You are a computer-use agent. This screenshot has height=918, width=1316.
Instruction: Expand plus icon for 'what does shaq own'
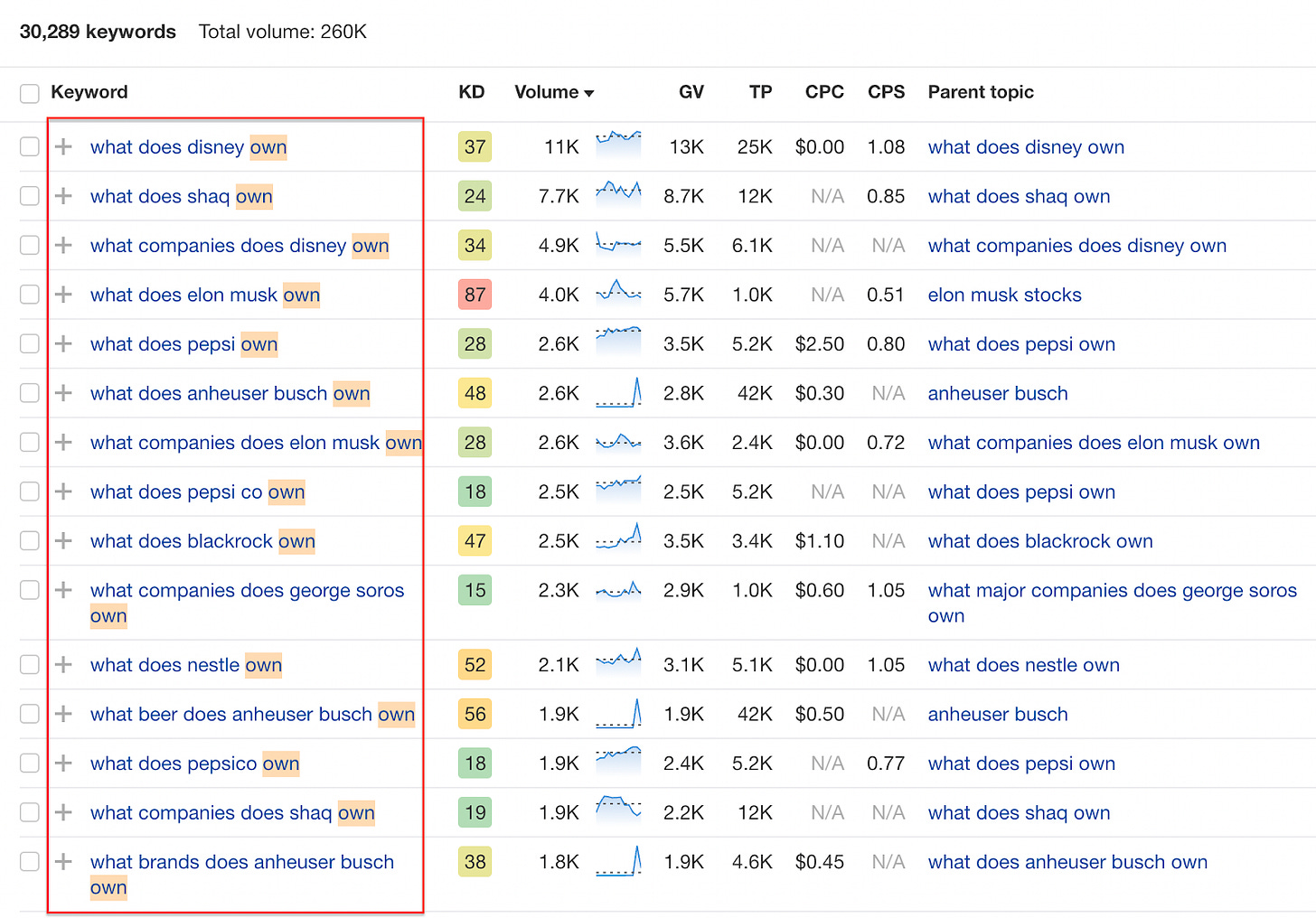click(x=63, y=196)
